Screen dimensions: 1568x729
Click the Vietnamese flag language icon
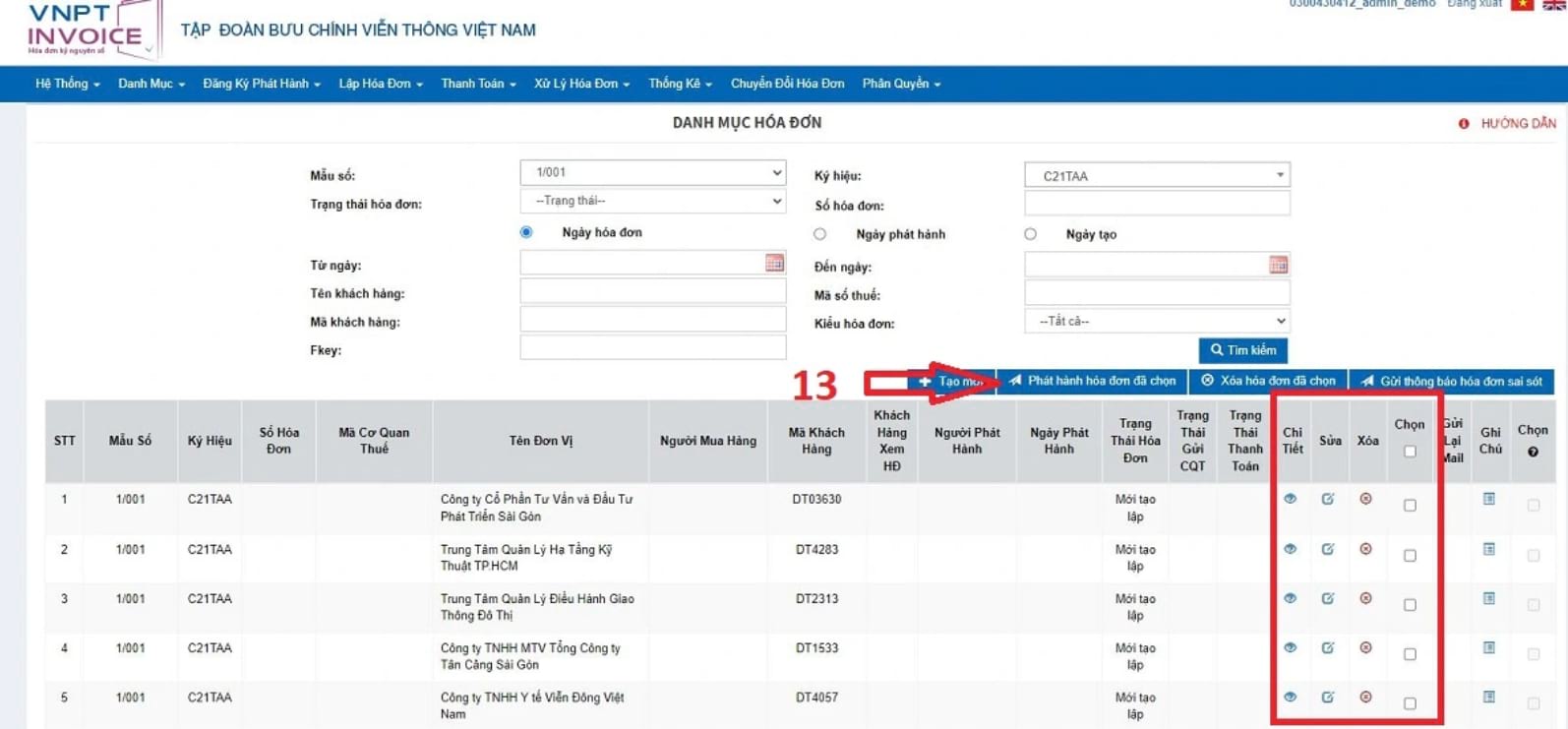1522,4
